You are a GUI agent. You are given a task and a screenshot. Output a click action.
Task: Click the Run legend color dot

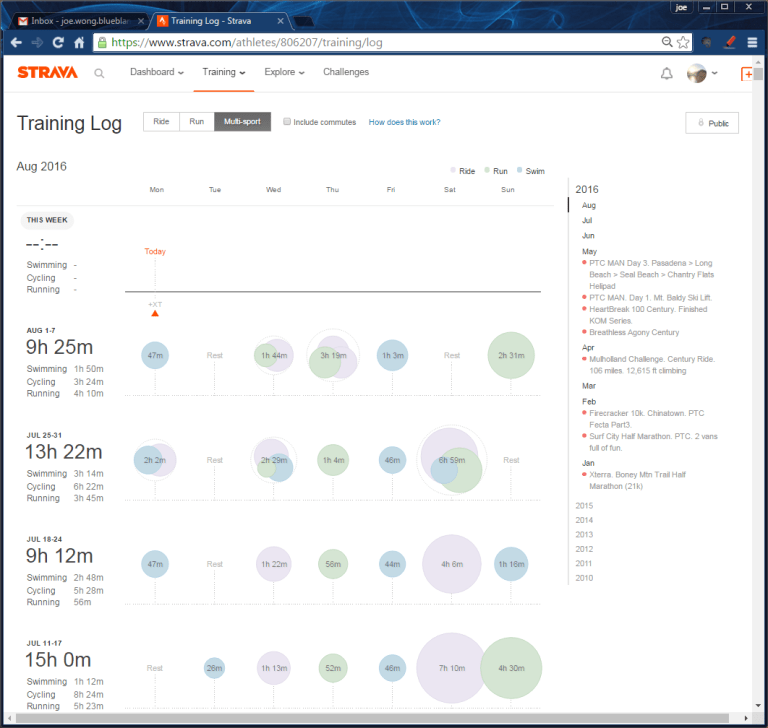(x=487, y=170)
